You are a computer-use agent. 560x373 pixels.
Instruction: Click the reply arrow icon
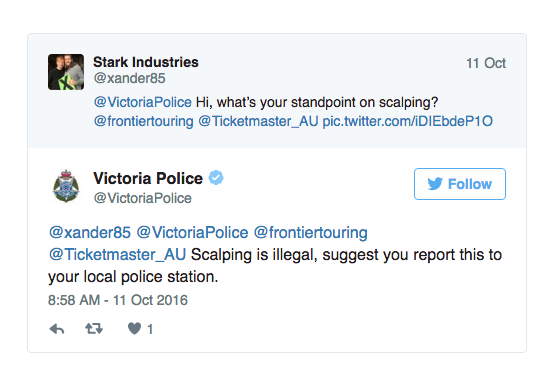coord(57,329)
